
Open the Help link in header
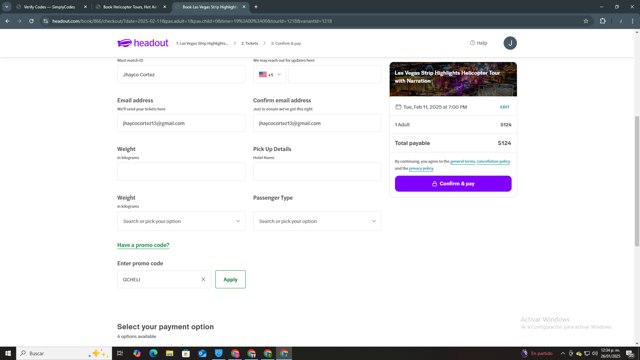point(478,43)
